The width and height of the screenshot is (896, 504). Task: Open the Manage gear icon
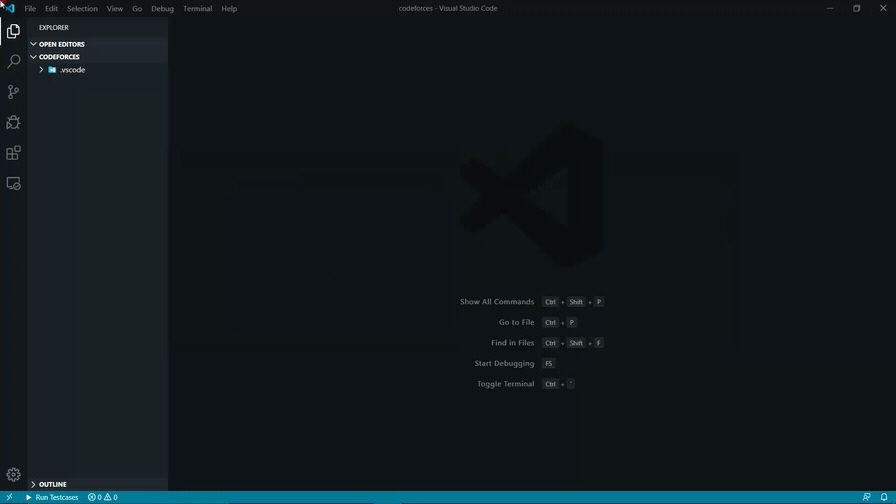pyautogui.click(x=13, y=474)
